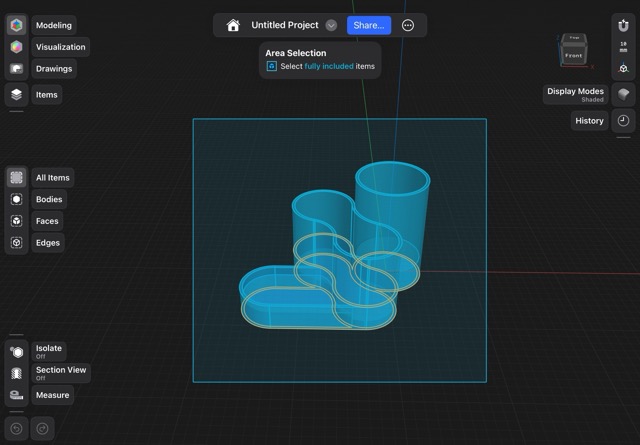
Task: Click the Untitled Project title
Action: [x=285, y=25]
